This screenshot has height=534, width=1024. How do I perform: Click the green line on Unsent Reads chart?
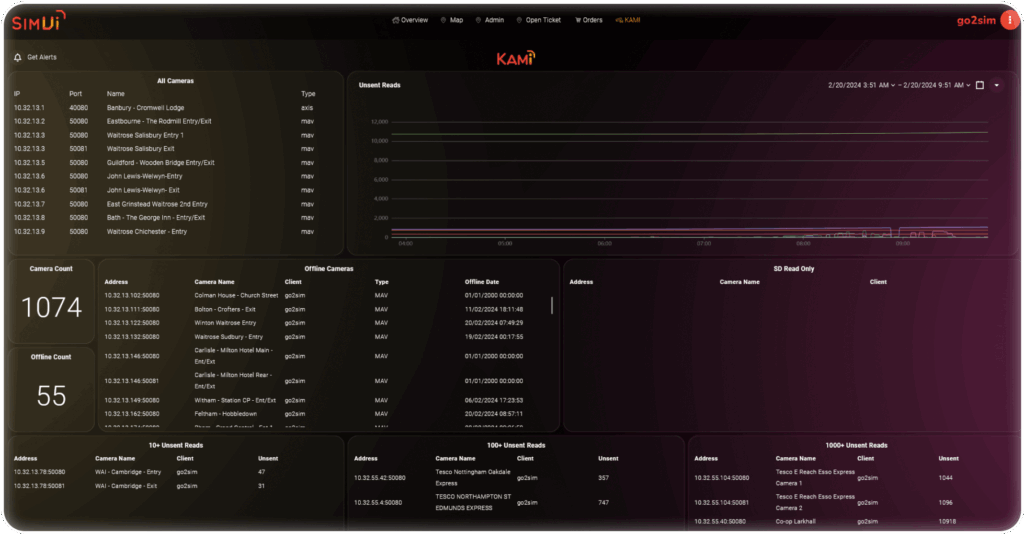point(690,133)
